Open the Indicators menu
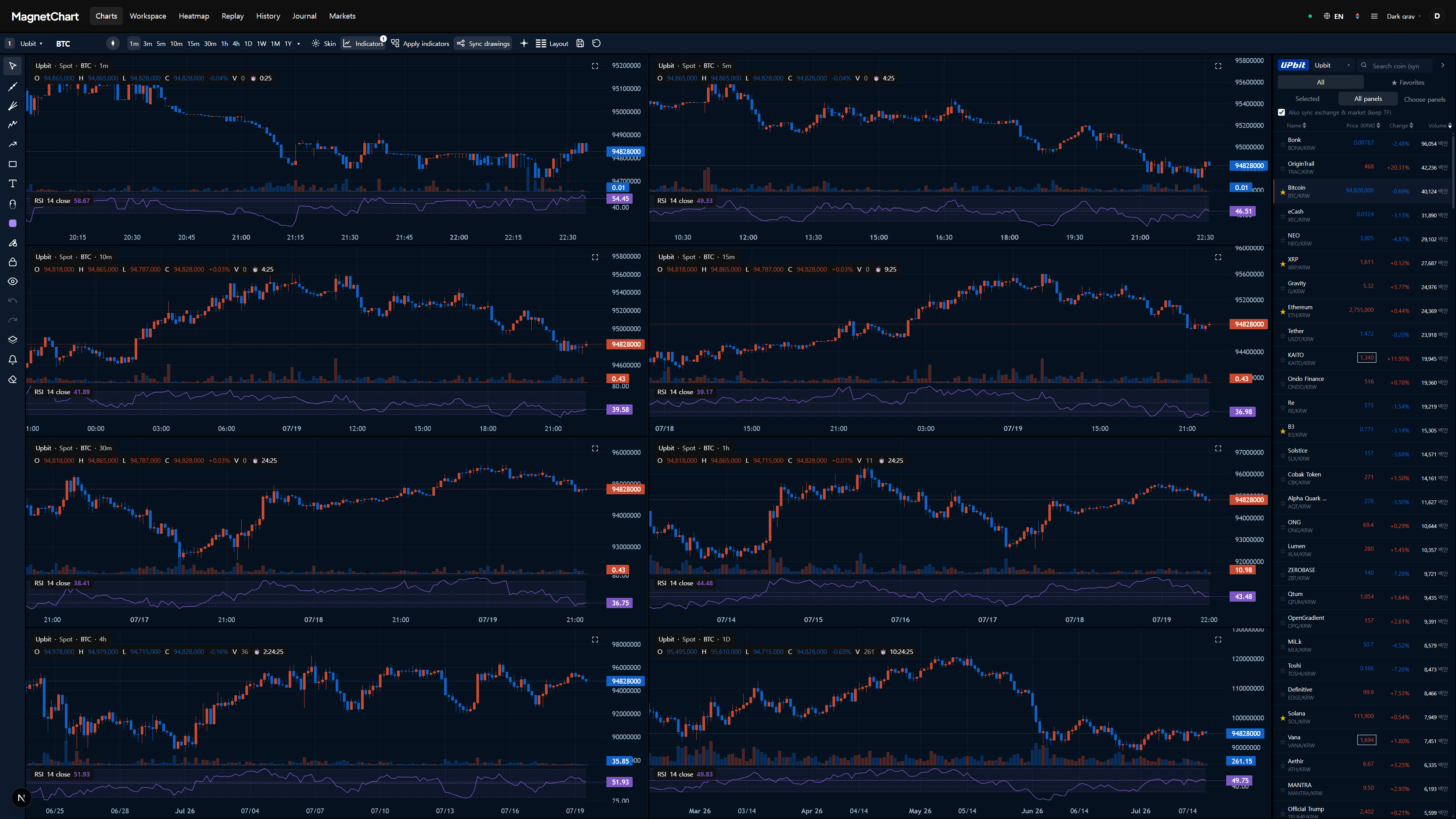The height and width of the screenshot is (819, 1456). pyautogui.click(x=363, y=44)
